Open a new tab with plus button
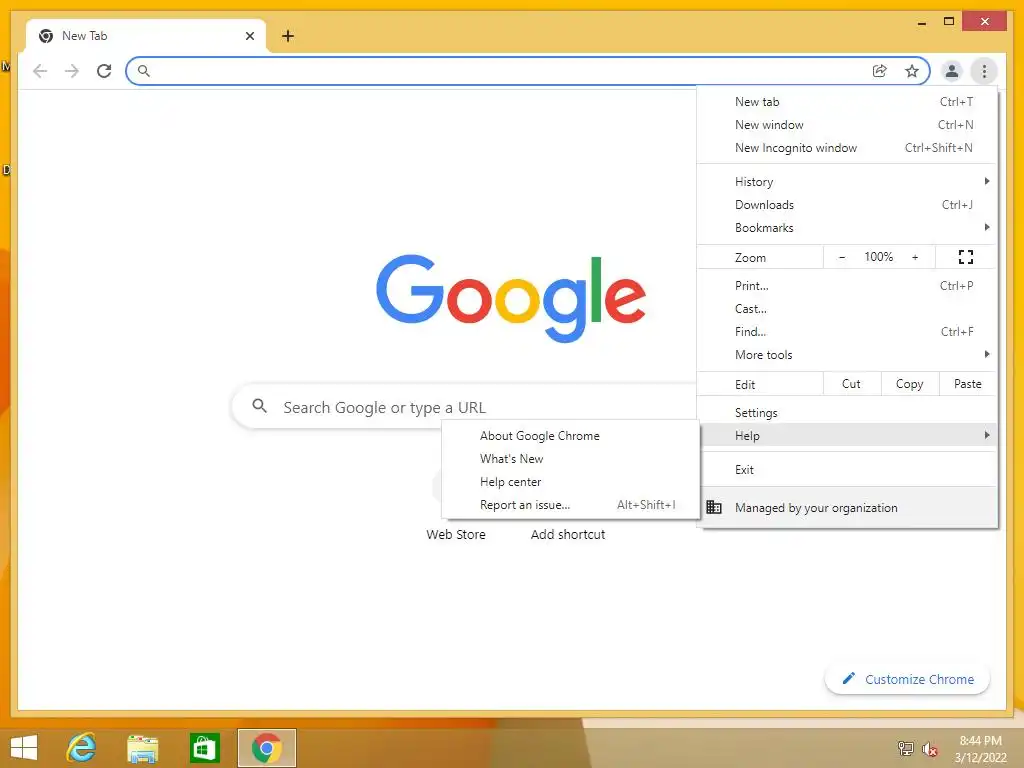Viewport: 1024px width, 768px height. [x=287, y=36]
